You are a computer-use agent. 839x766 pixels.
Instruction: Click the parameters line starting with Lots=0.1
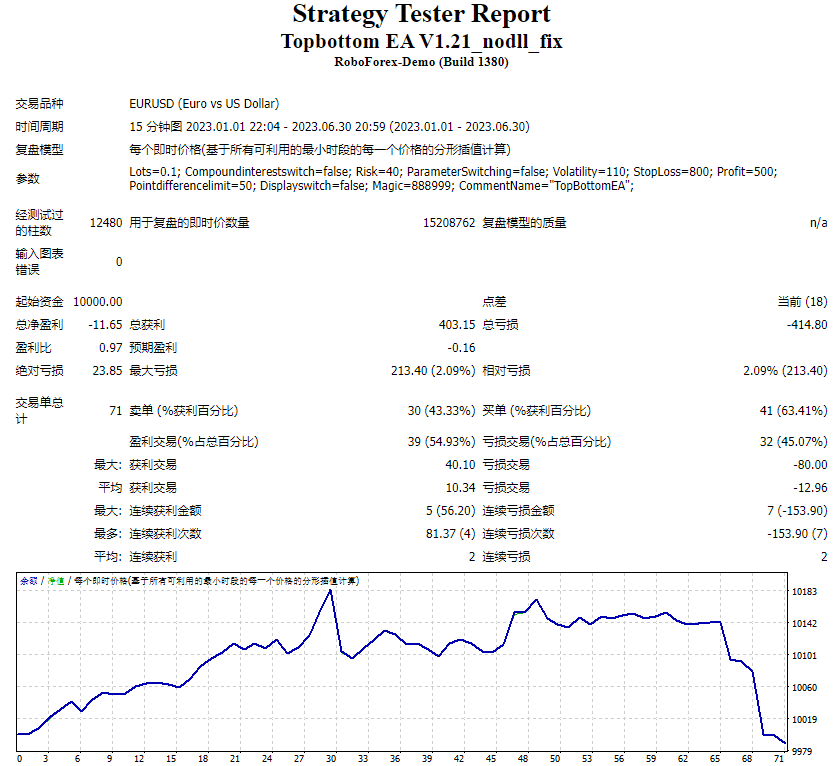[x=452, y=171]
